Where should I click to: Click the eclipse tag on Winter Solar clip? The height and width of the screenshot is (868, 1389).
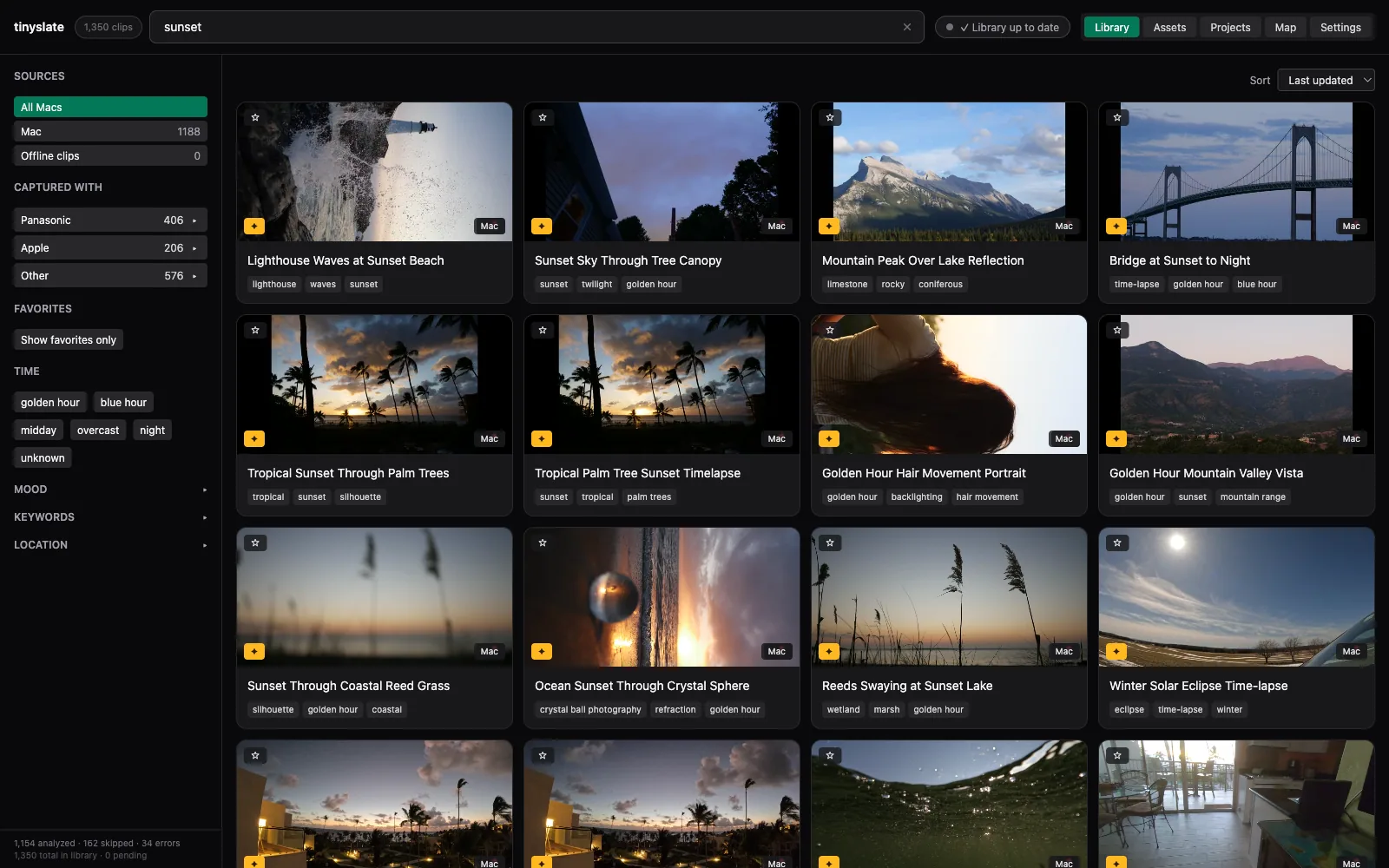click(1129, 710)
